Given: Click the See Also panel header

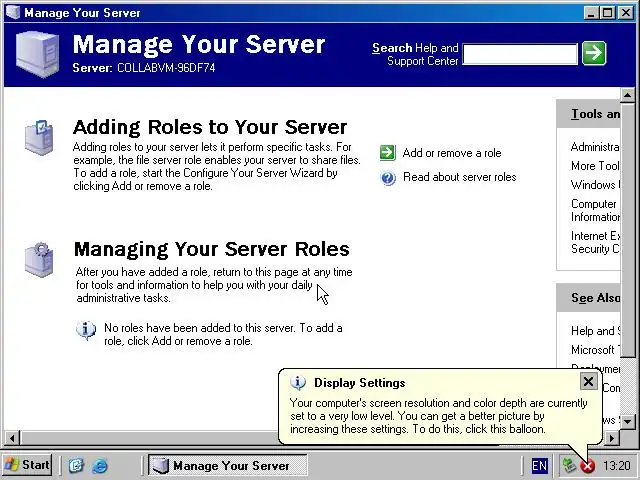Looking at the screenshot, I should [x=588, y=298].
